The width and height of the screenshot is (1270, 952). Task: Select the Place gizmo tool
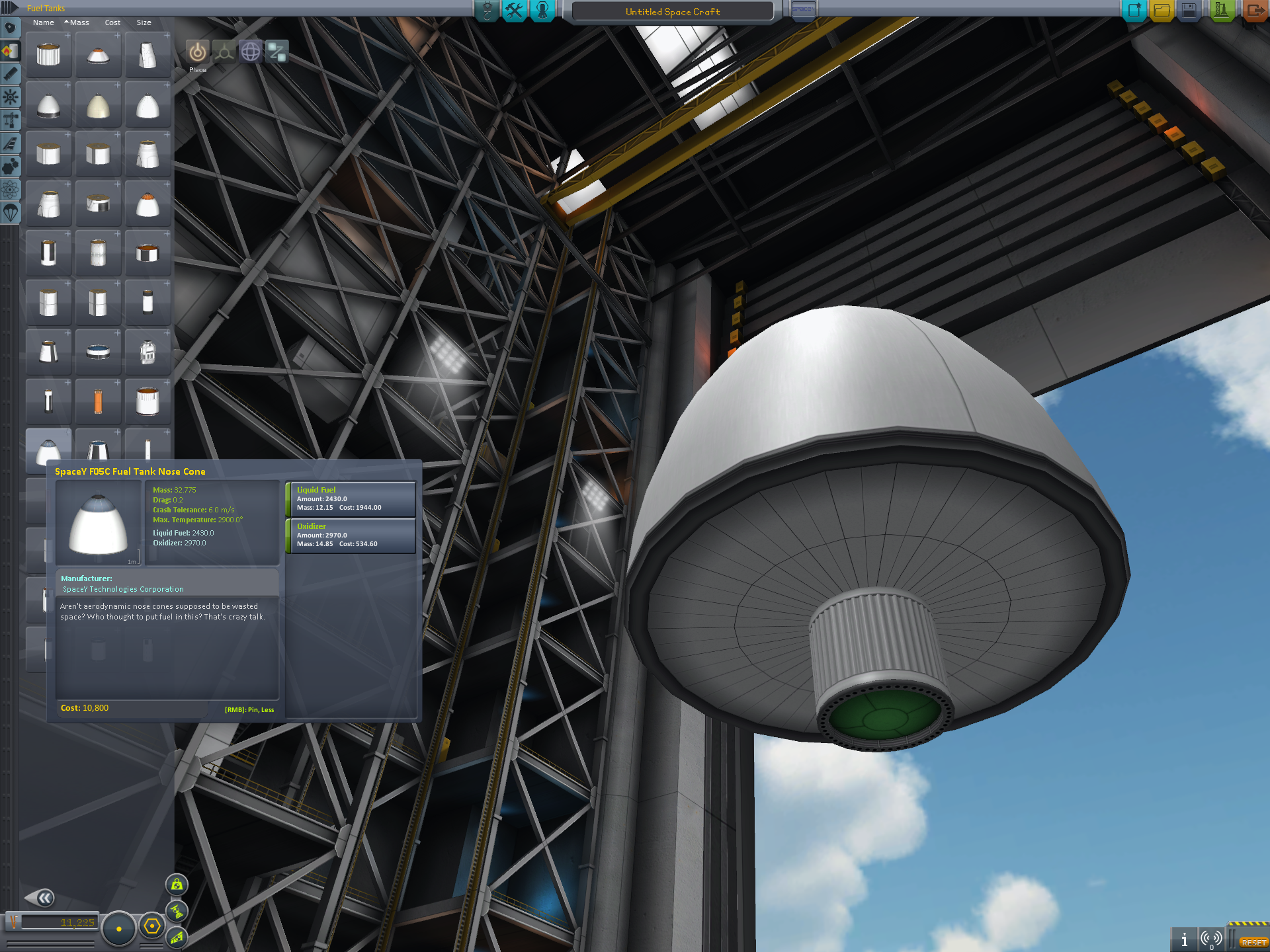coord(197,52)
